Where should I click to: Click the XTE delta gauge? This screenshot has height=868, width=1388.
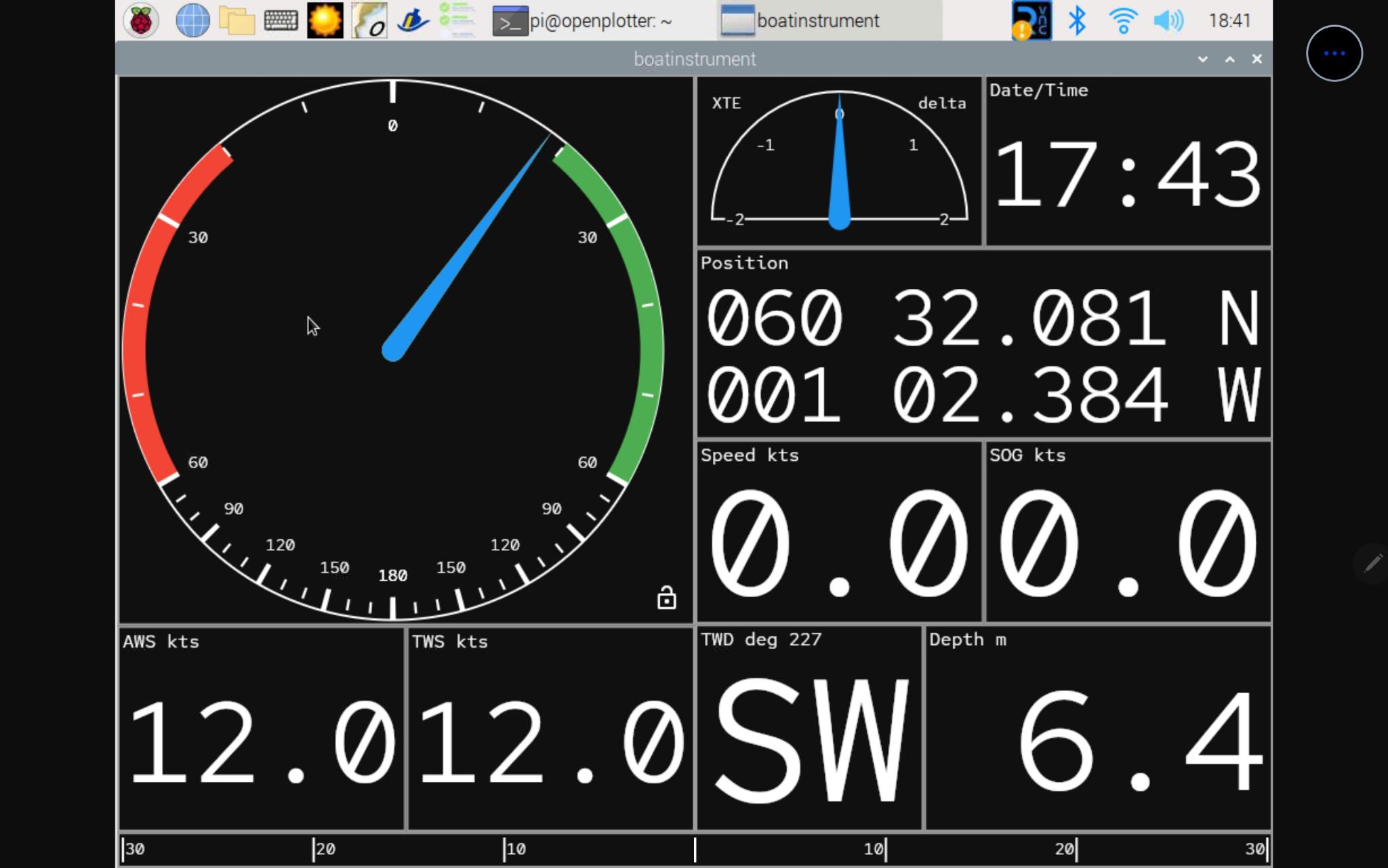pos(839,161)
